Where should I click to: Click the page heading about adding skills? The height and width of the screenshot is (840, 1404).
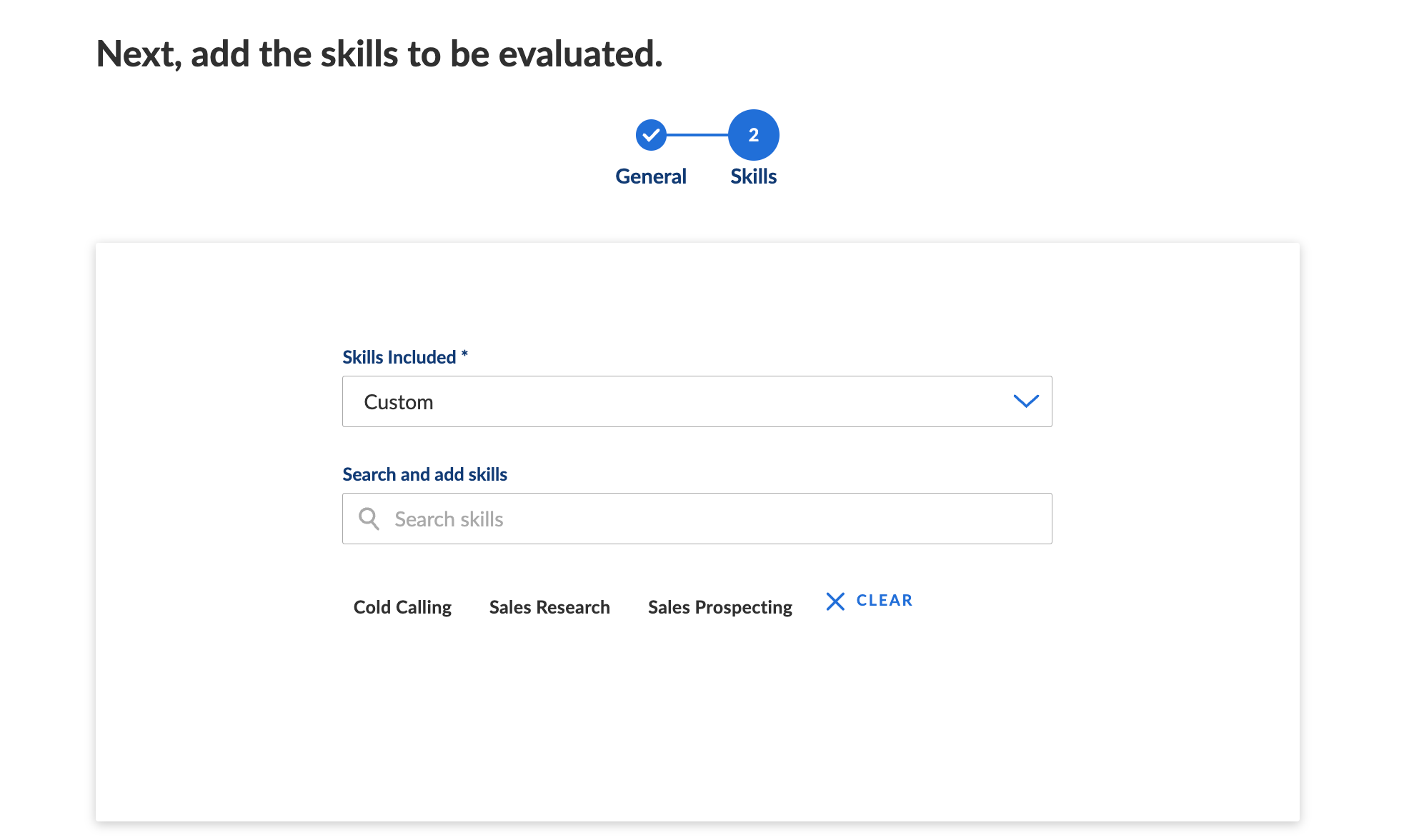[x=379, y=54]
